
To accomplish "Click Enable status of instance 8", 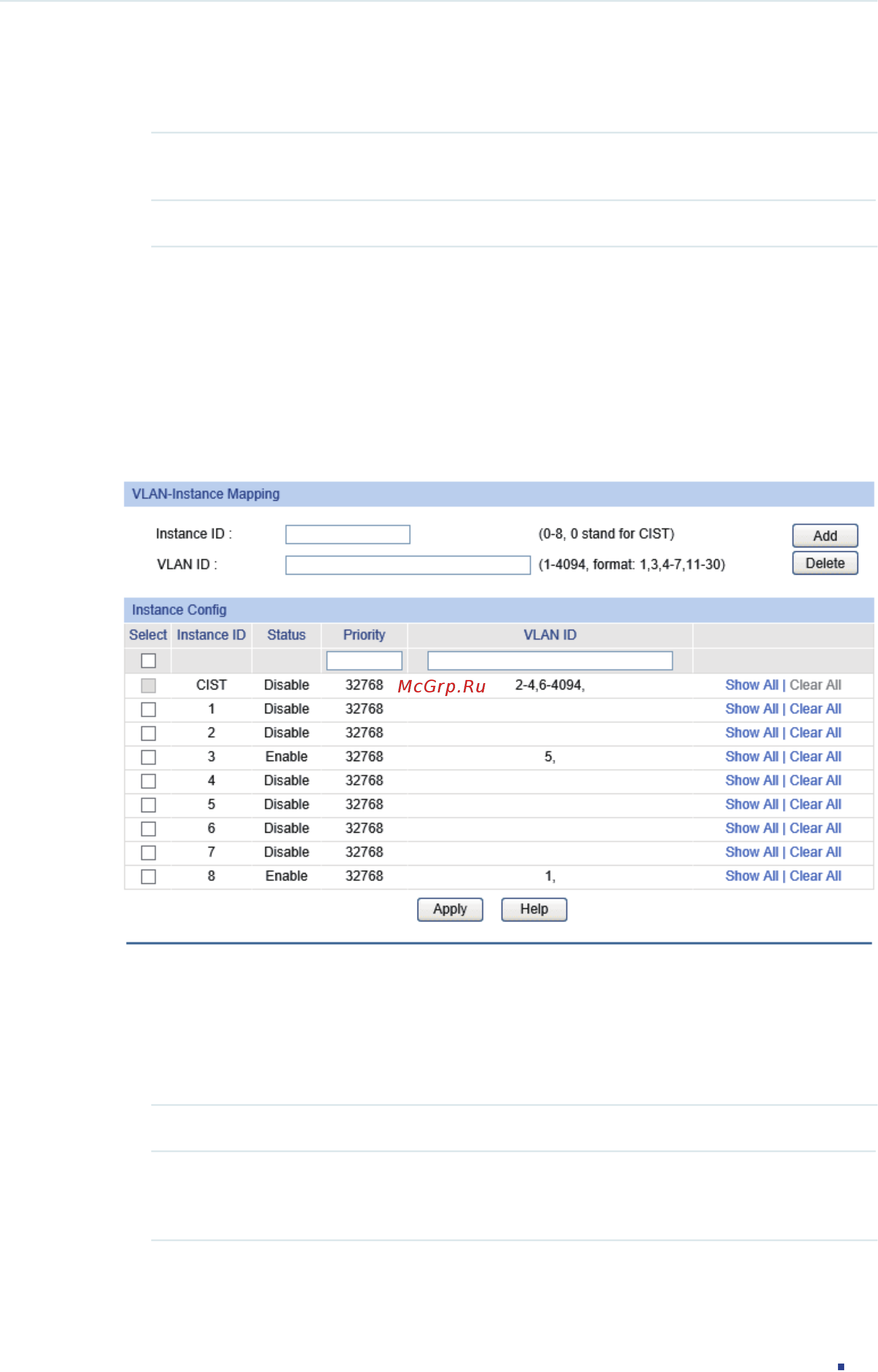I will coord(286,877).
